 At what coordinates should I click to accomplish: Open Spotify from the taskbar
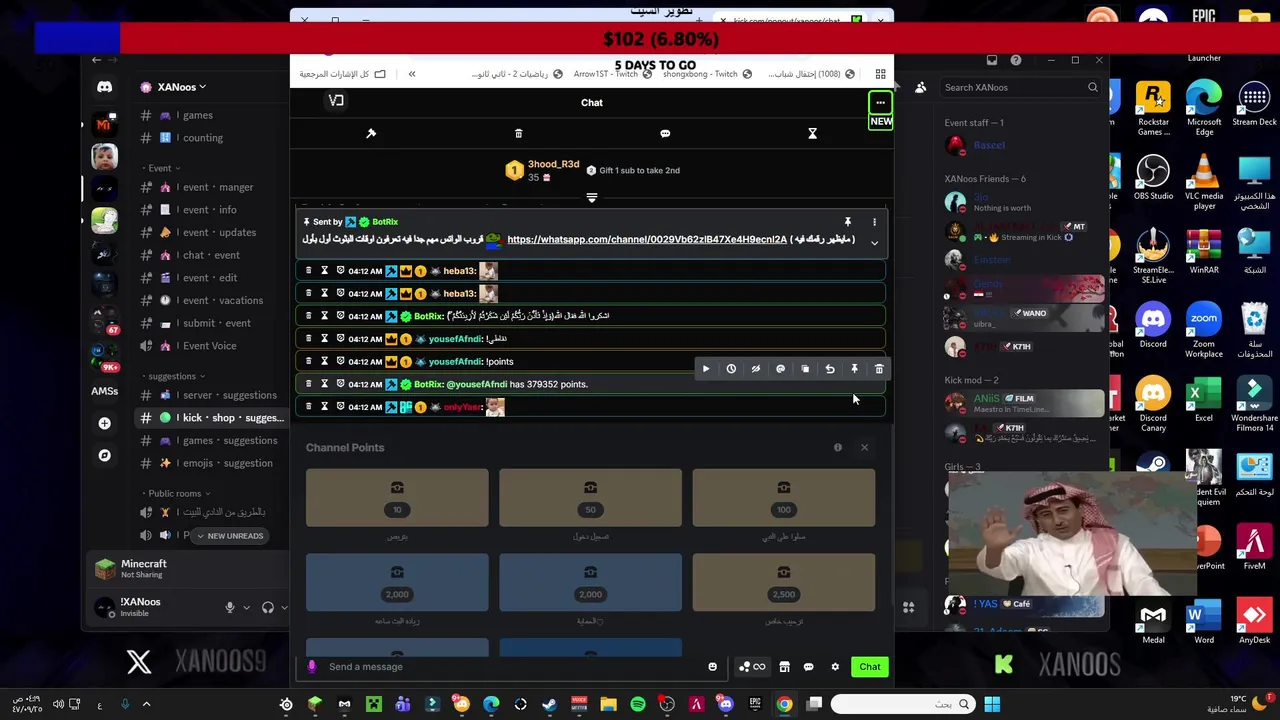(x=638, y=704)
